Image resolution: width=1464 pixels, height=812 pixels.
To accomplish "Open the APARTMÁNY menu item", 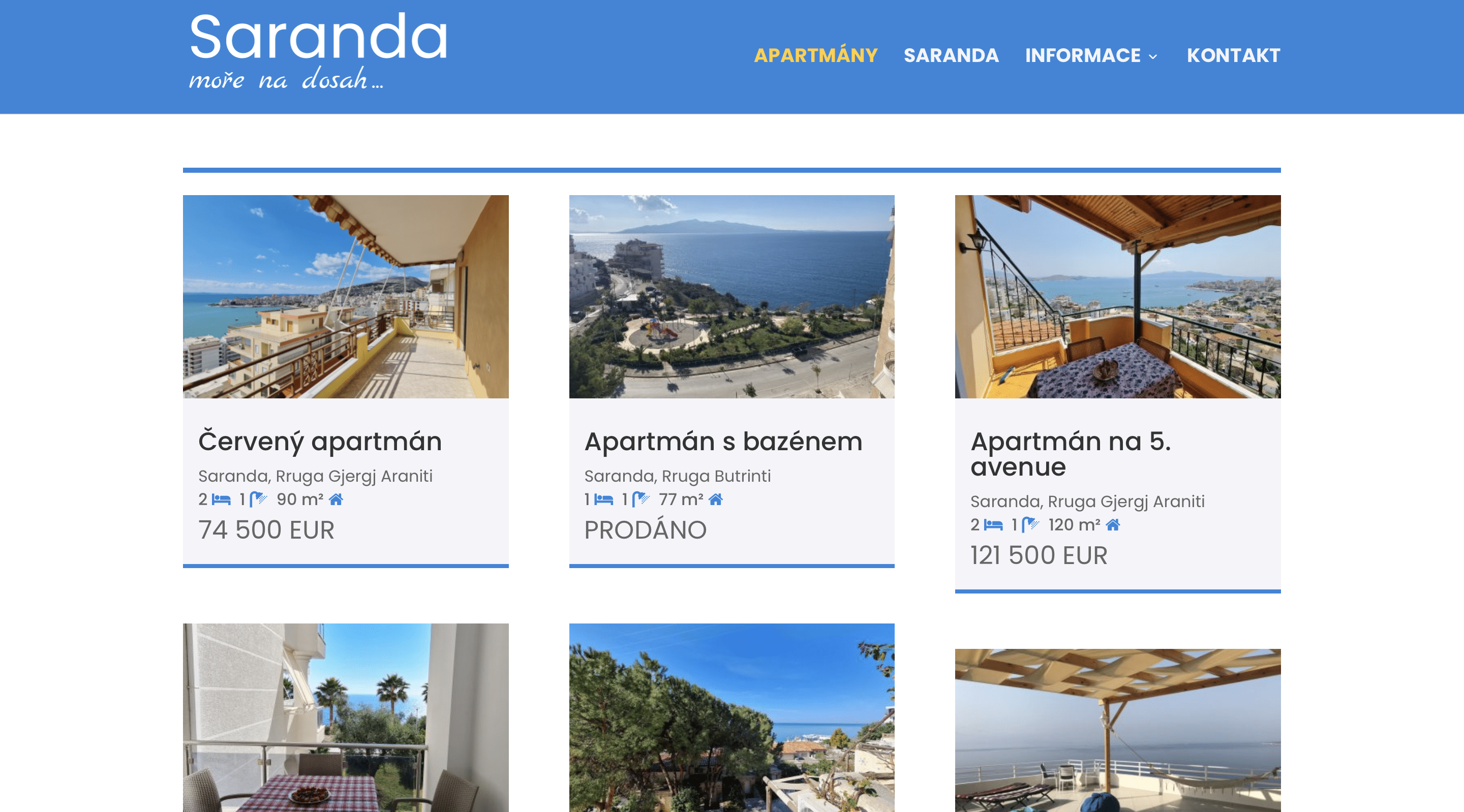I will click(815, 55).
